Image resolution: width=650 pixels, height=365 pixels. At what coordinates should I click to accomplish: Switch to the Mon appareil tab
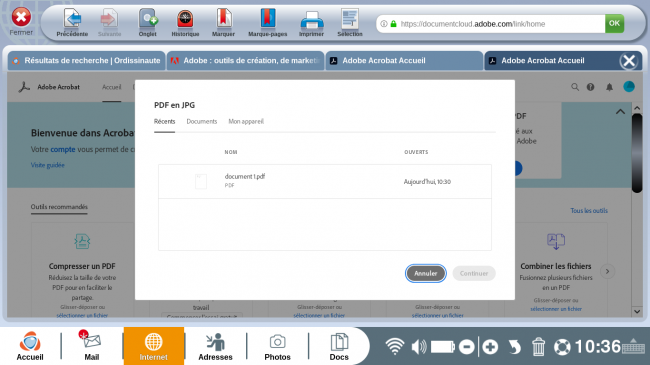pyautogui.click(x=246, y=122)
